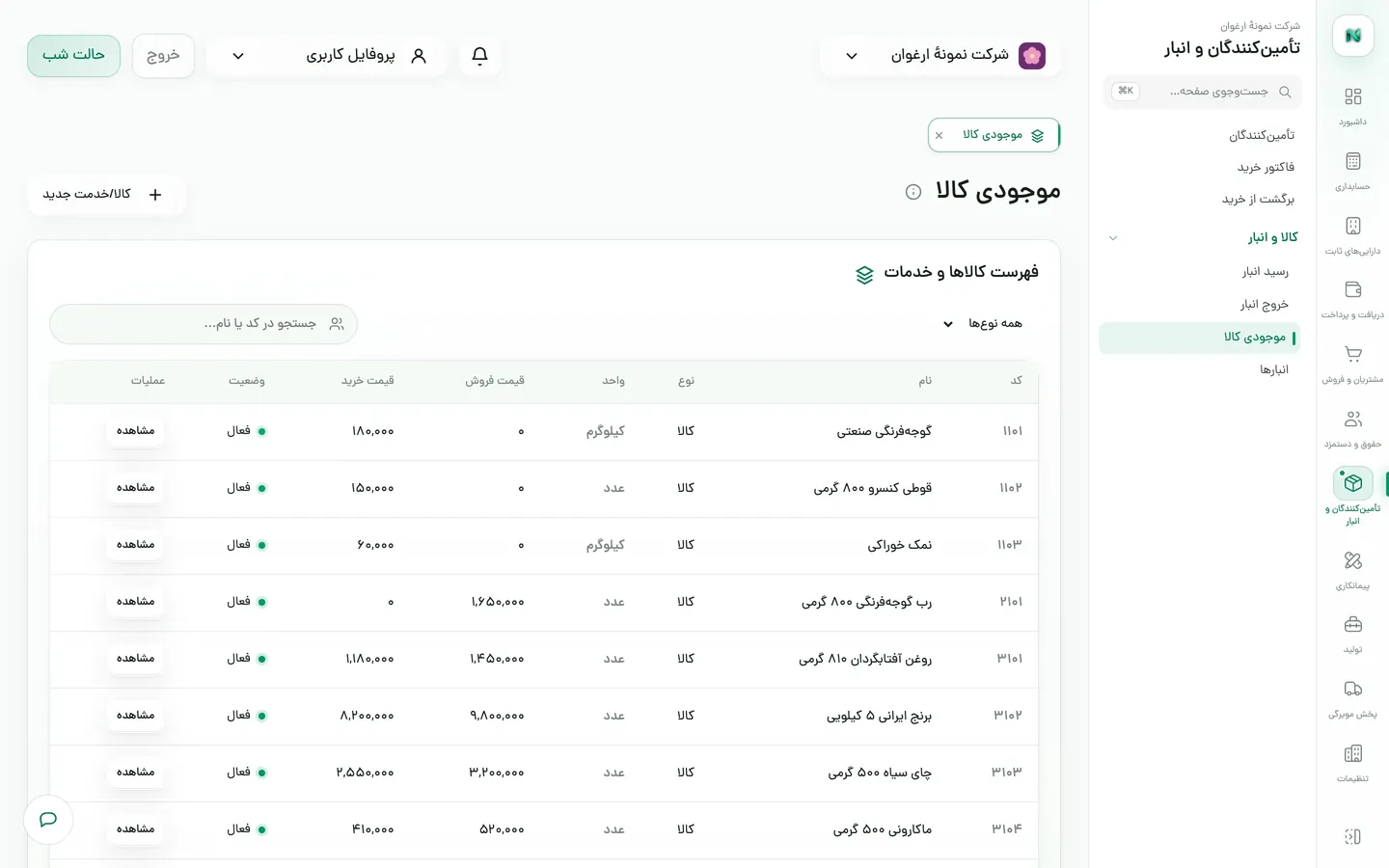The image size is (1389, 868).
Task: Collapse the کالا و انبار sidebar section
Action: pyautogui.click(x=1113, y=237)
